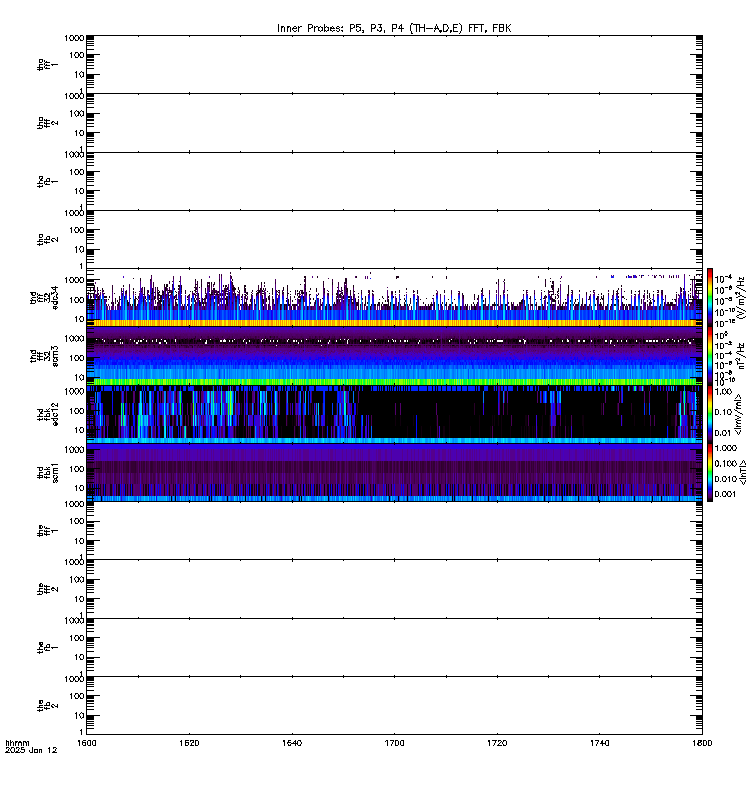
Task: Click the '1800' time axis label
Action: pyautogui.click(x=703, y=743)
